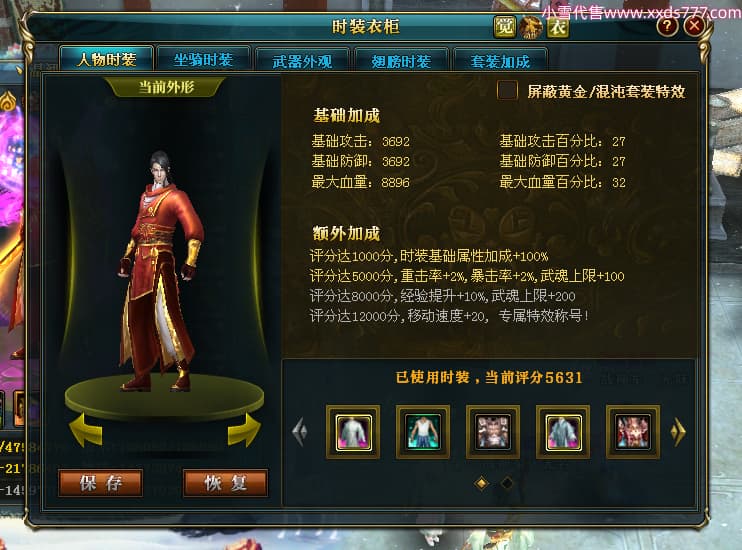Show next costumes with right gold arrow
Screen dimensions: 742x550
tap(678, 431)
